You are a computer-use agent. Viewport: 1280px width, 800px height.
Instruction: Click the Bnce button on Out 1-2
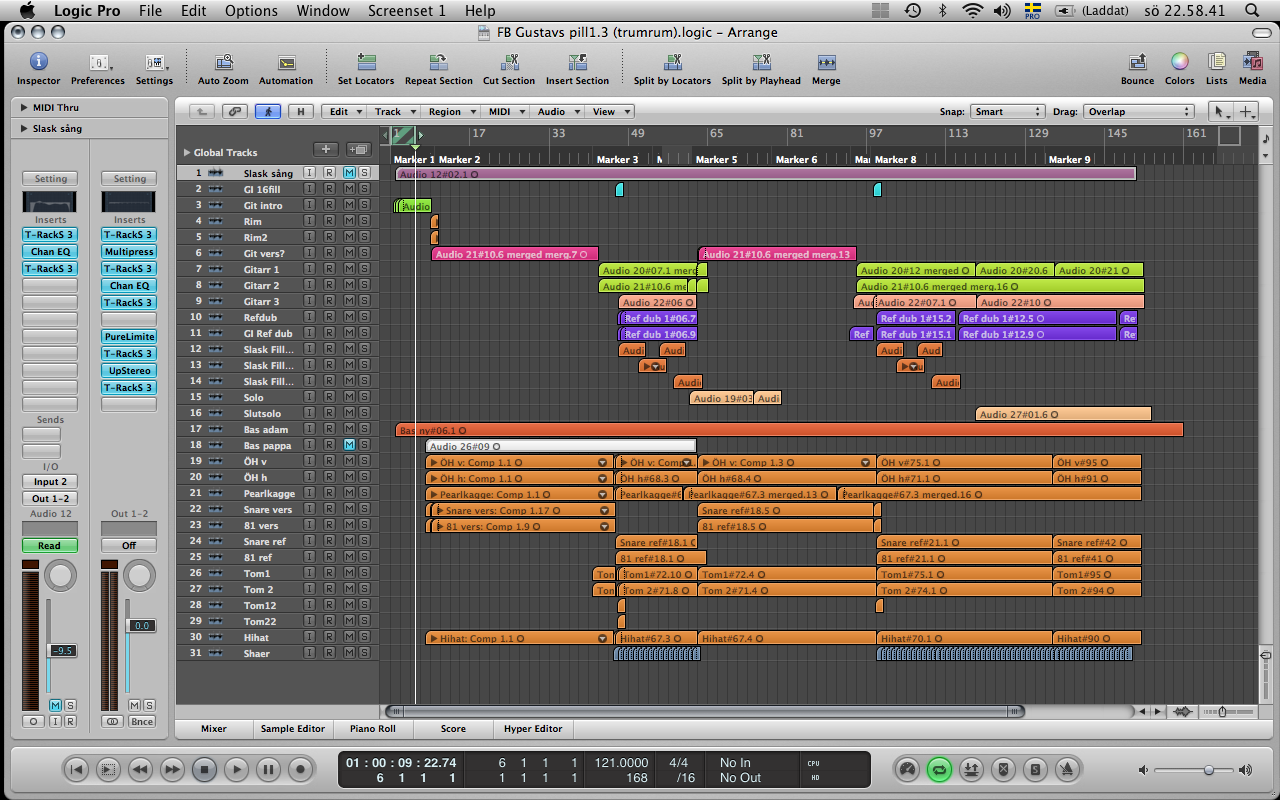coord(141,721)
